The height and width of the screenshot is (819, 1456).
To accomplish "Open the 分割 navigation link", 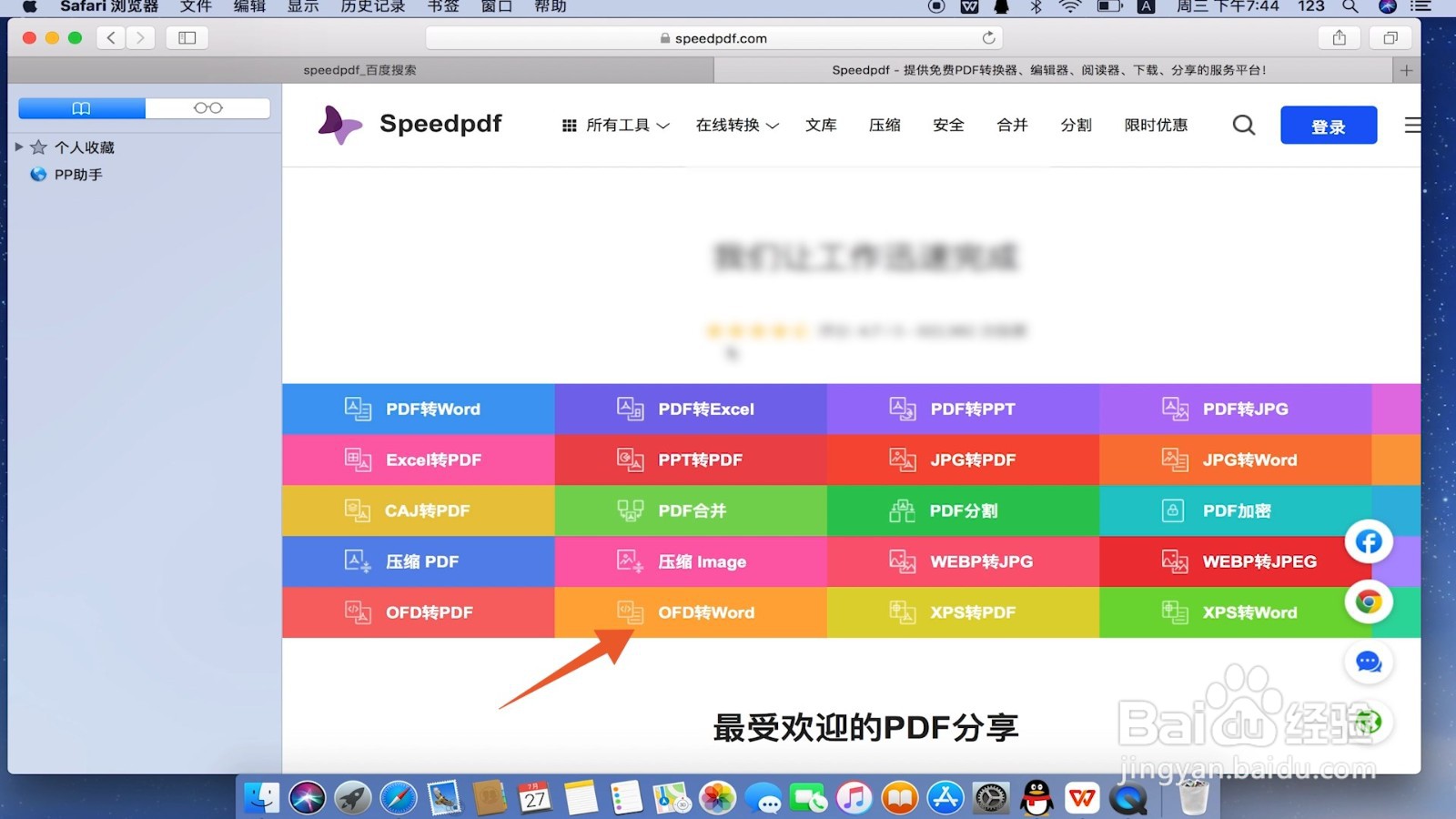I will (x=1076, y=126).
